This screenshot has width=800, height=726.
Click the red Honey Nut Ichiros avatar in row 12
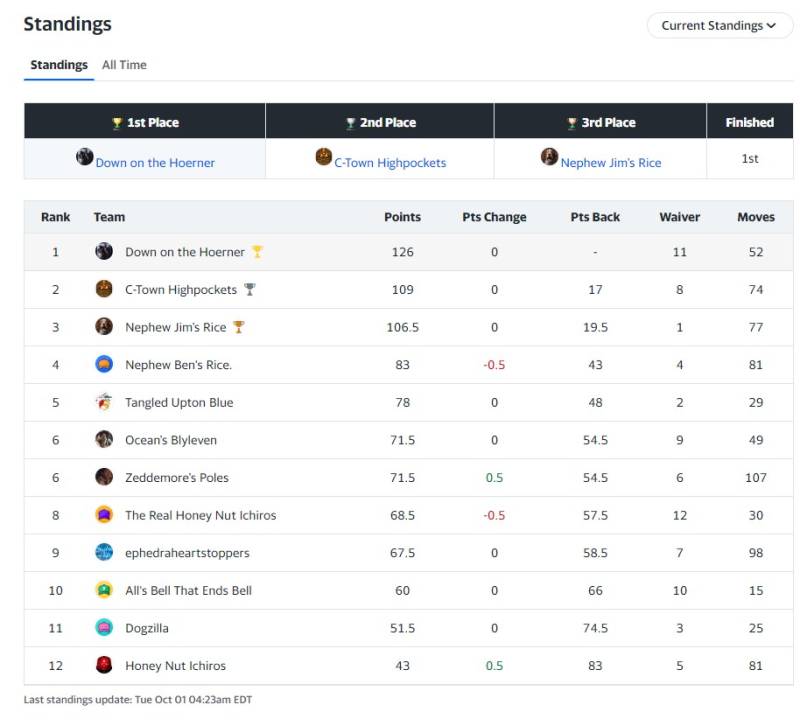[104, 665]
